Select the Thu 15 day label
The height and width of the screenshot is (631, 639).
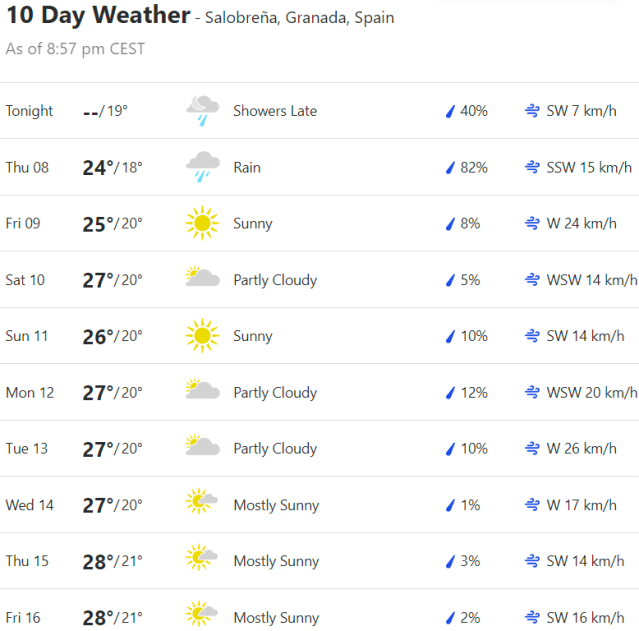(x=27, y=561)
